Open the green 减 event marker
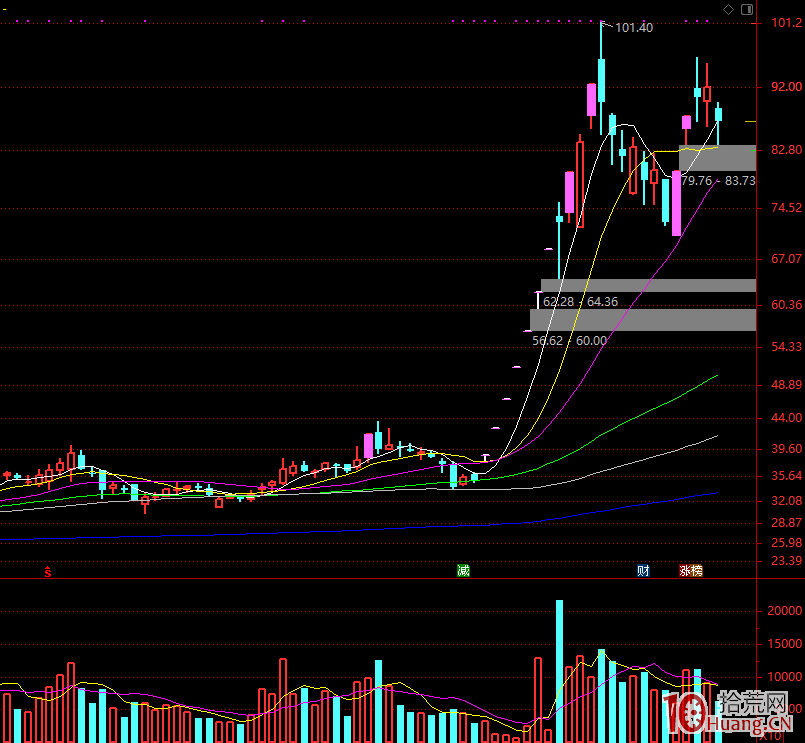The height and width of the screenshot is (743, 805). coord(463,570)
